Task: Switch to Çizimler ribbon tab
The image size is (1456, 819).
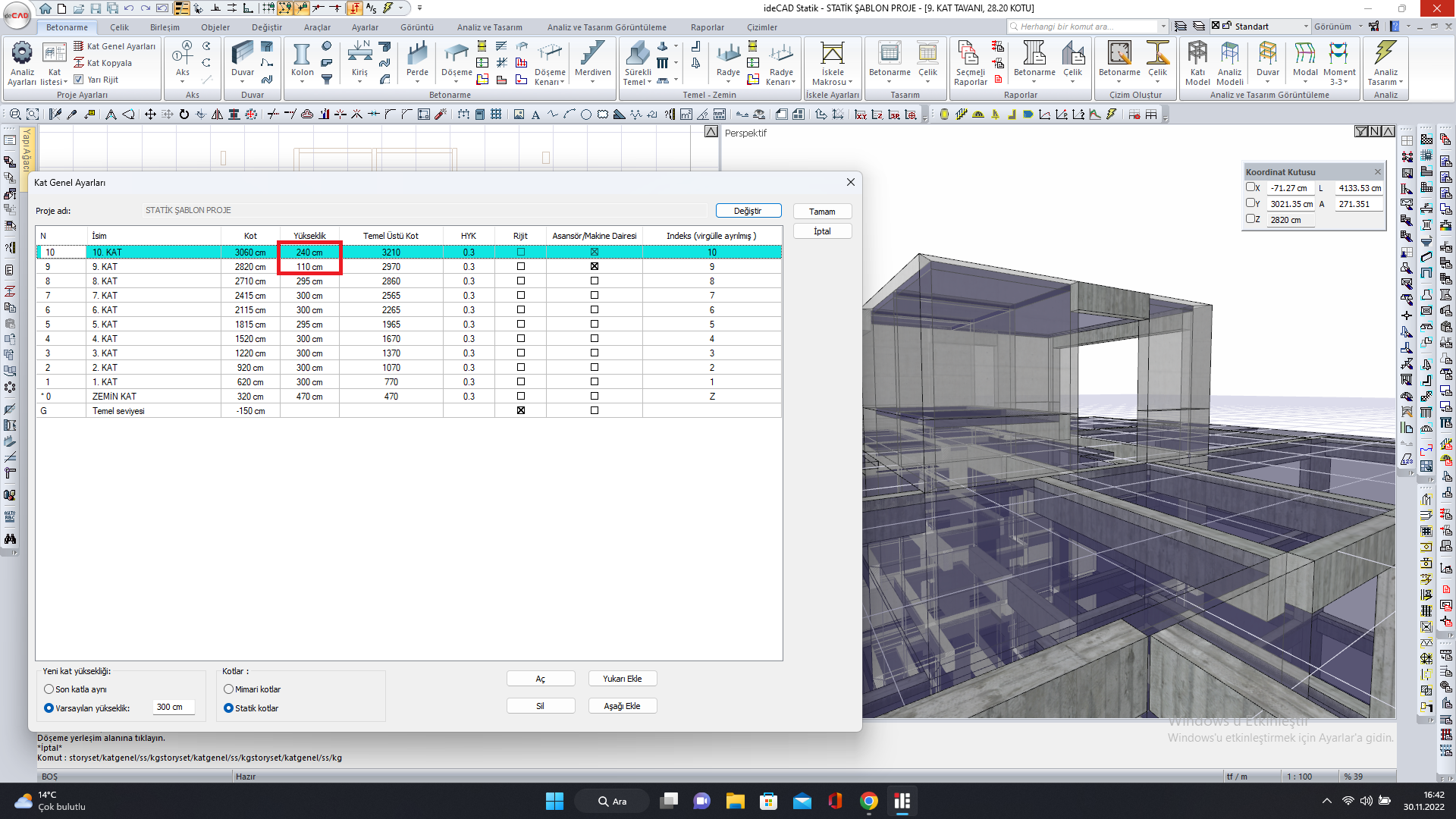Action: [762, 27]
